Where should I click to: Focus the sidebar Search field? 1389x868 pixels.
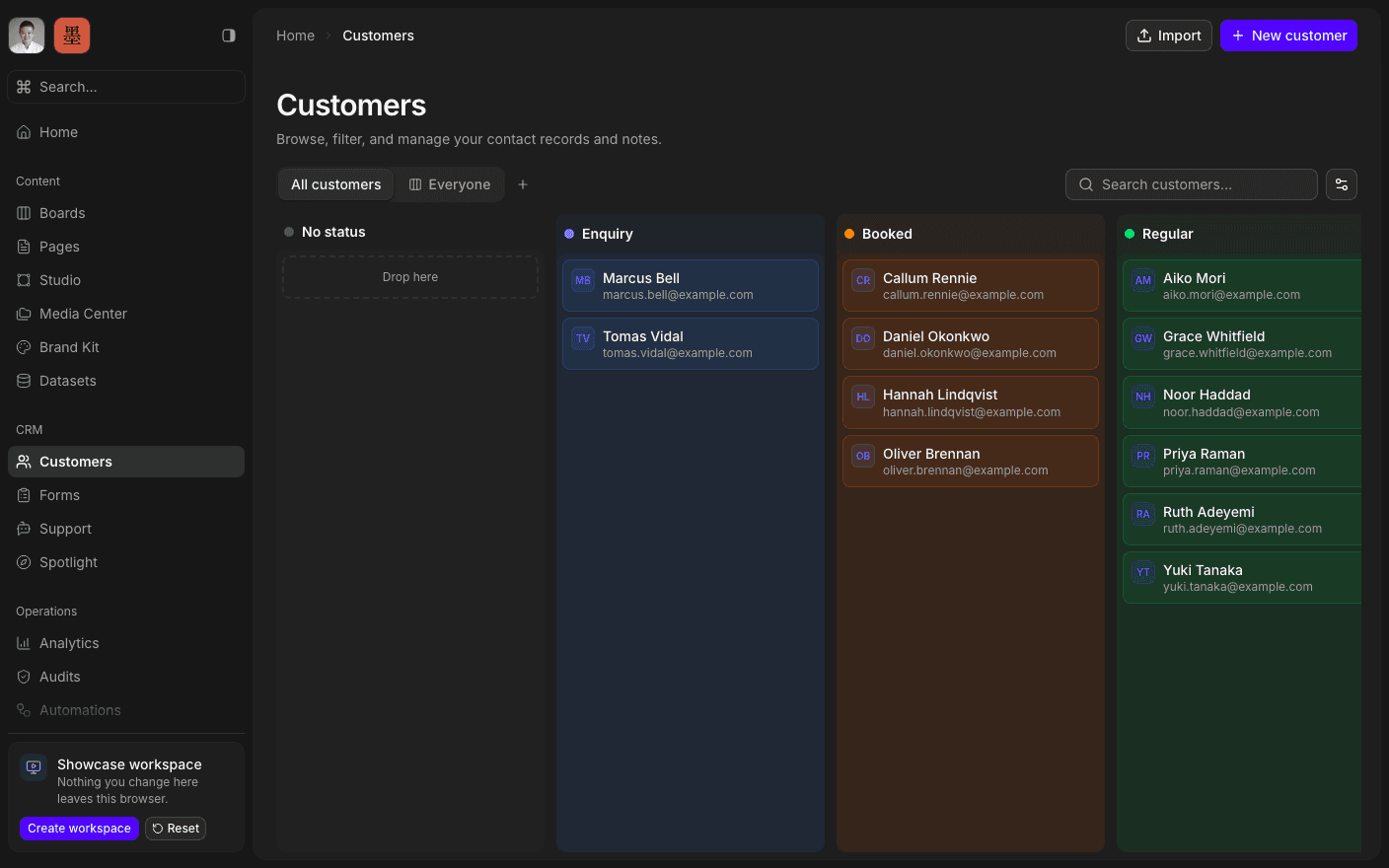(x=126, y=87)
